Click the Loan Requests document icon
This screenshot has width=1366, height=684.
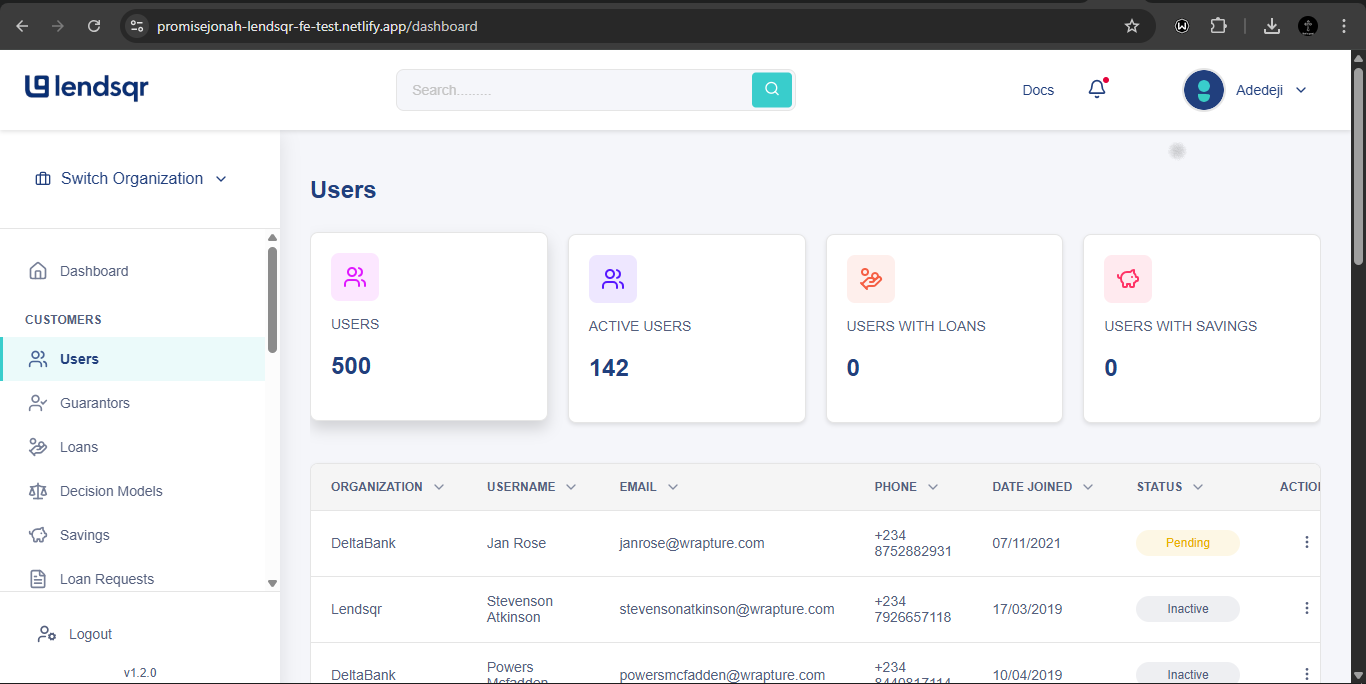point(38,579)
